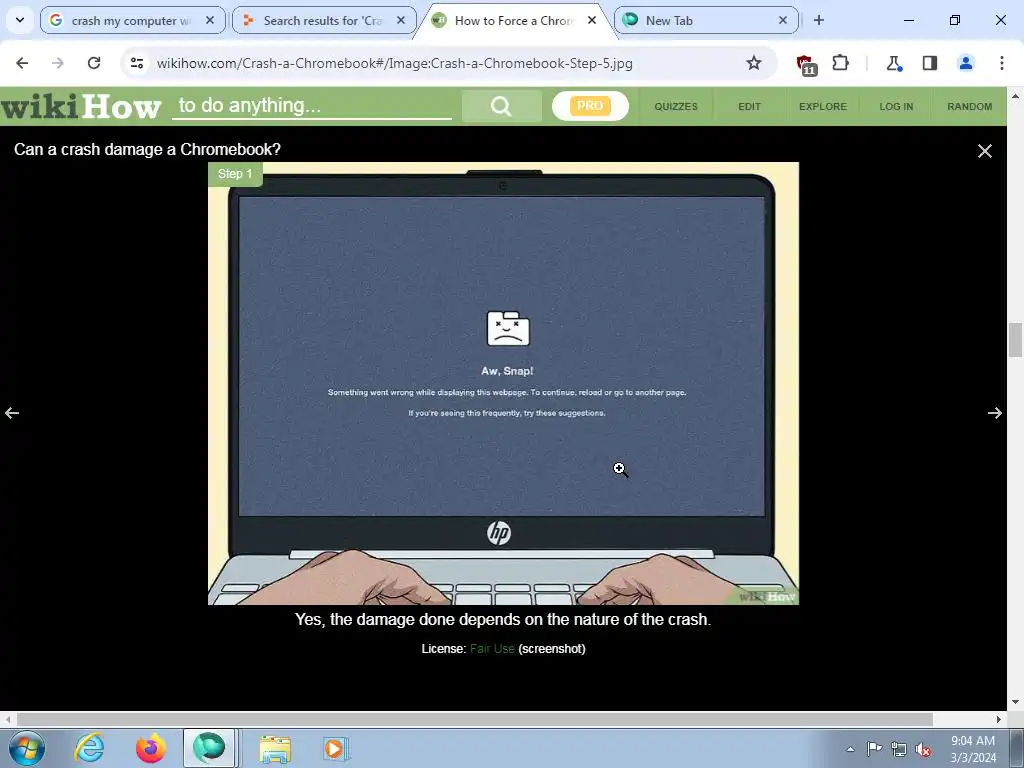Bookmark this page with the star icon
The height and width of the screenshot is (768, 1024).
(x=754, y=63)
